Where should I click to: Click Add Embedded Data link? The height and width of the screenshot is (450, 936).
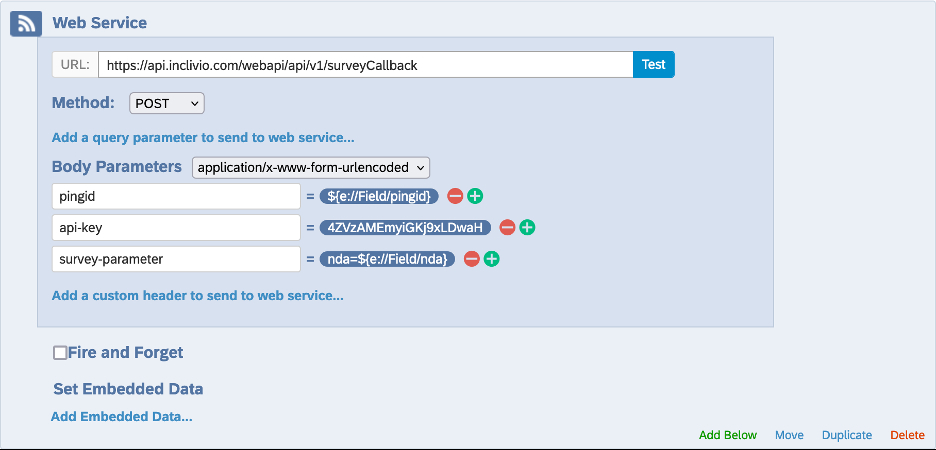tap(122, 416)
